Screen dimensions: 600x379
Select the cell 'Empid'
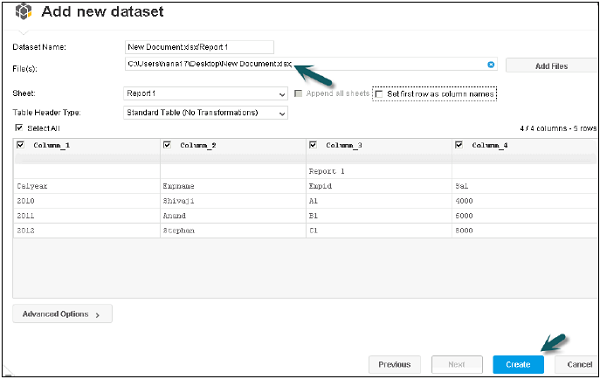[x=379, y=186]
